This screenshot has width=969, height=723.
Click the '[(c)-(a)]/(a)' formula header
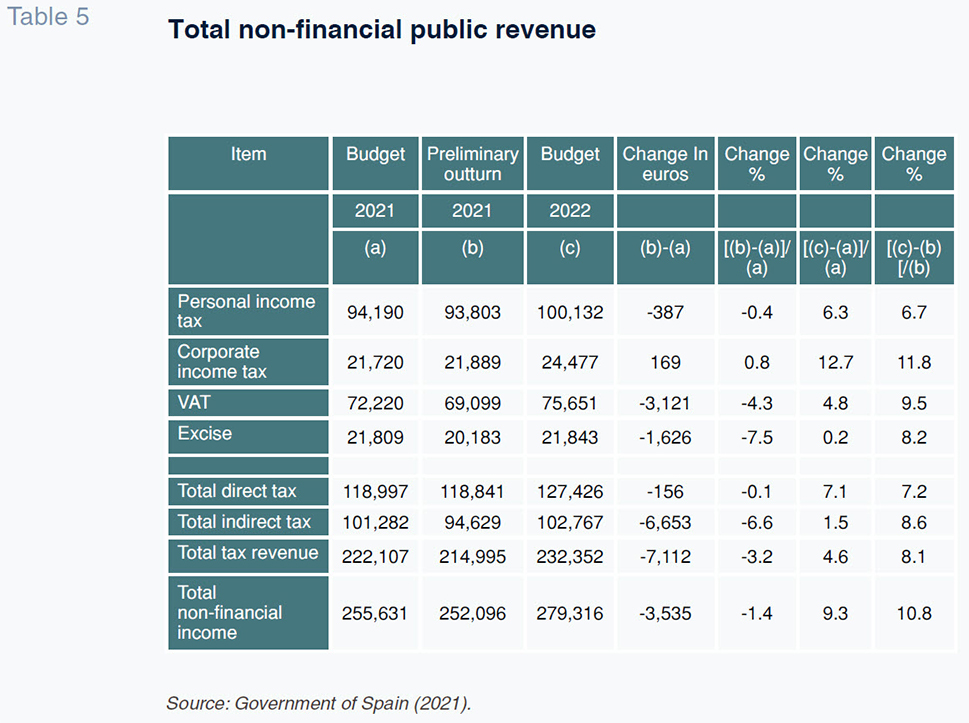[x=836, y=258]
